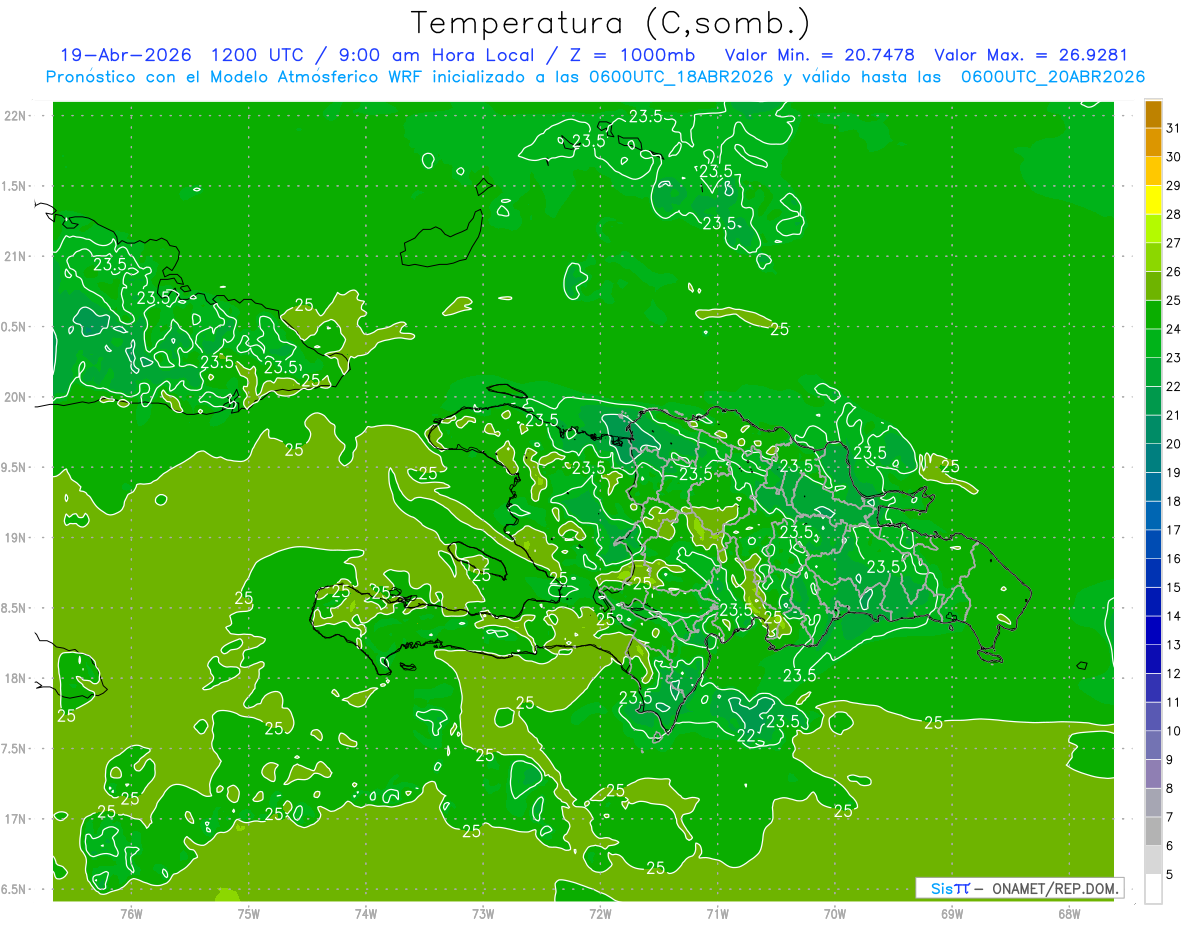Viewport: 1200px width, 927px height.
Task: Select the "Valor Min. = 20.7478" text
Action: click(819, 56)
